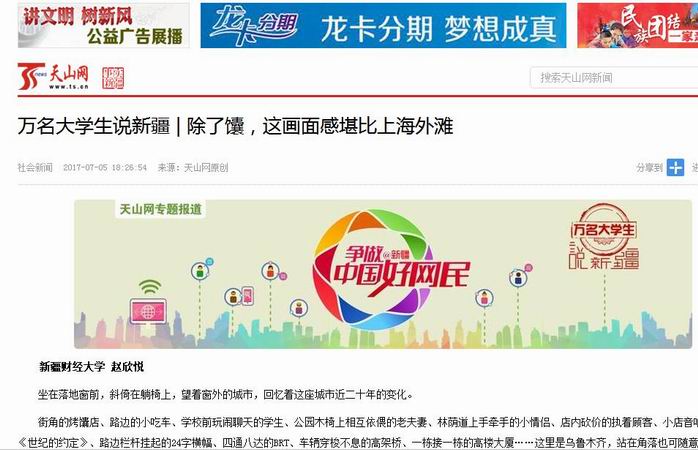Screen dimensions: 698x450
Task: Click the green wifi signal icon
Action: point(150,287)
